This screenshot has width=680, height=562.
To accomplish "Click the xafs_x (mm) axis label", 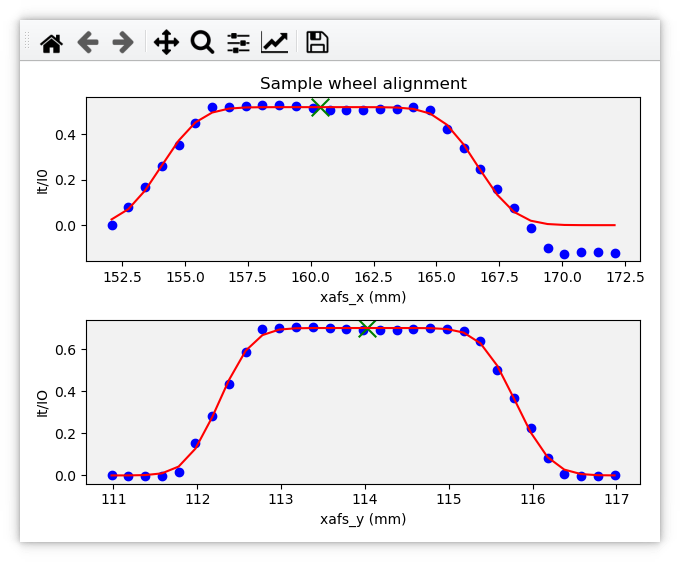I will (363, 297).
